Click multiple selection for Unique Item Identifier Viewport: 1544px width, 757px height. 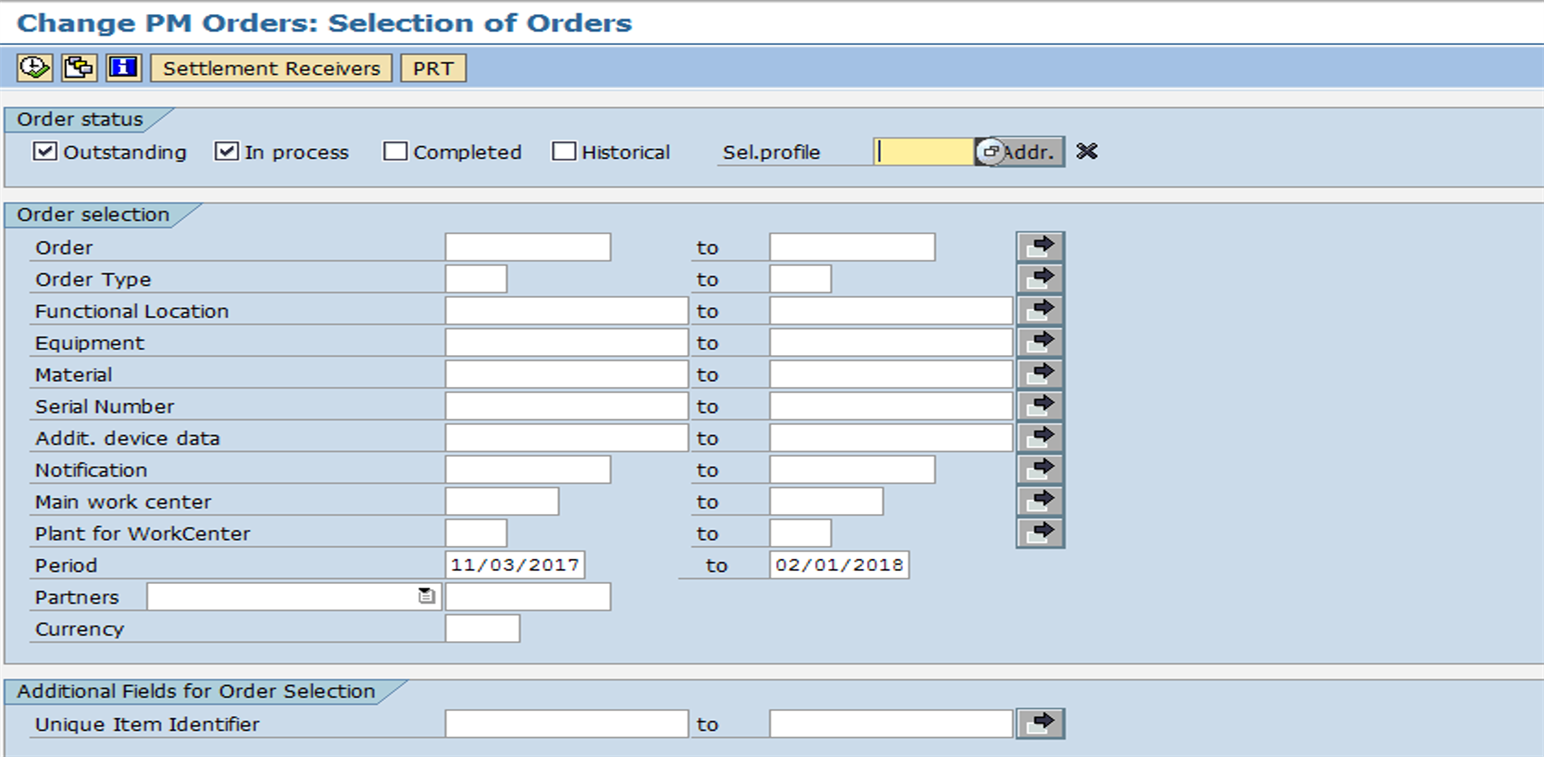pos(1040,724)
